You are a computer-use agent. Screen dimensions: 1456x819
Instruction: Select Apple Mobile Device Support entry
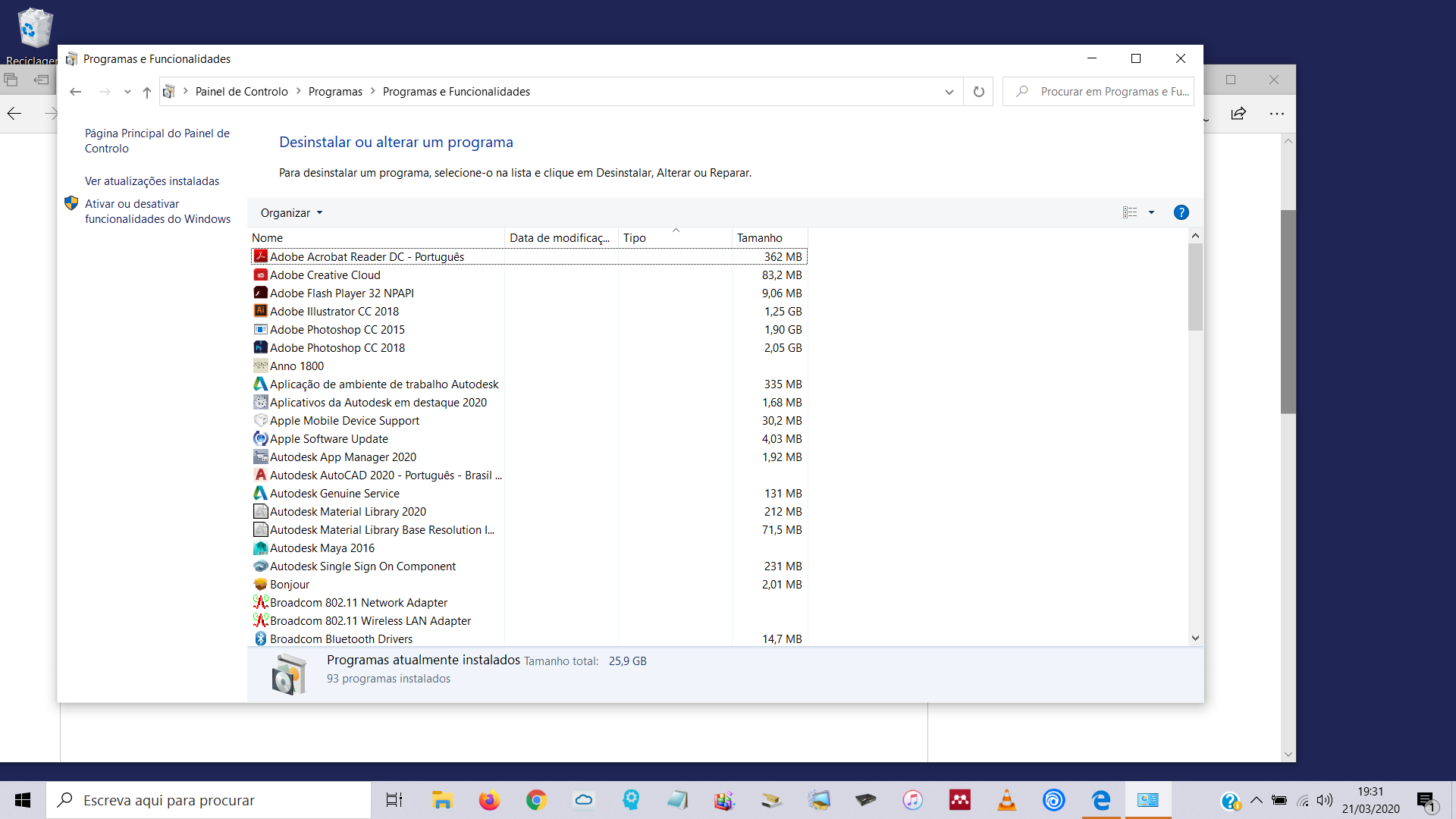tap(529, 420)
